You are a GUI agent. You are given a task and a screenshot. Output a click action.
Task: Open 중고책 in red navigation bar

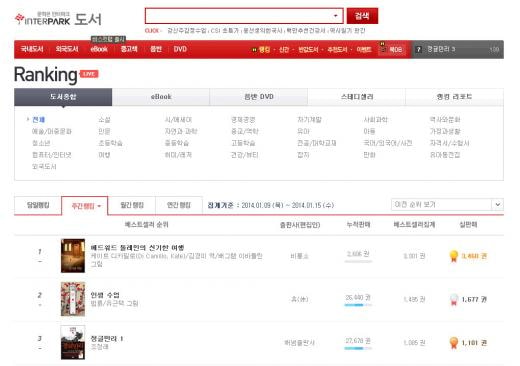click(129, 49)
